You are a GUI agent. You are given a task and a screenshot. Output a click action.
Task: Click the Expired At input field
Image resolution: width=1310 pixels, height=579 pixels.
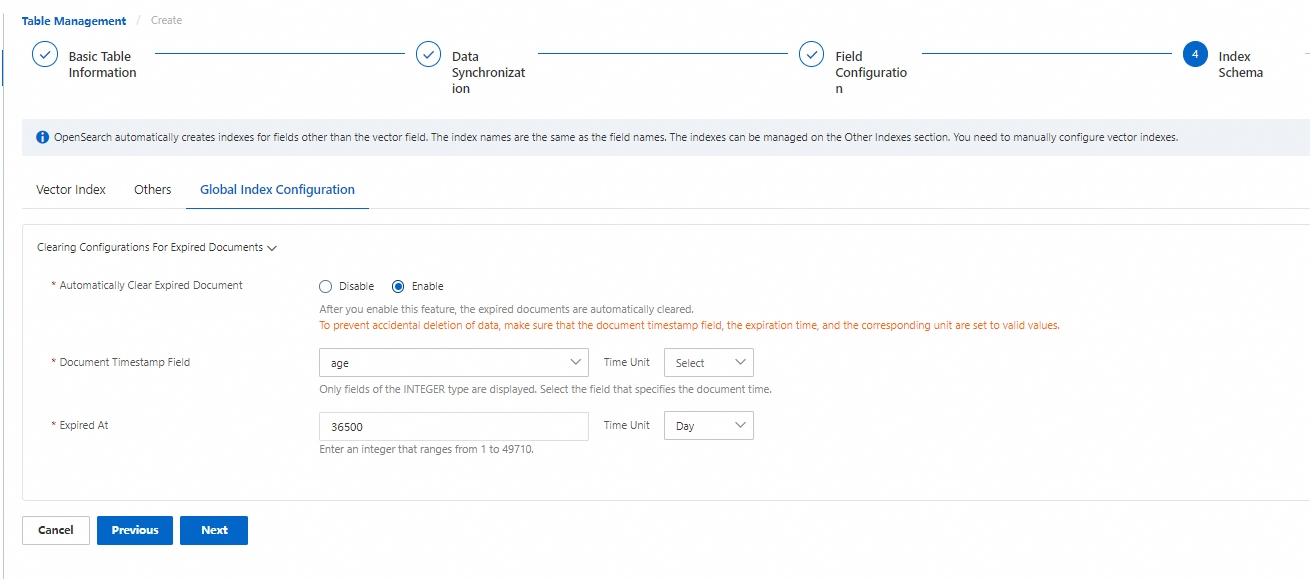(x=453, y=426)
